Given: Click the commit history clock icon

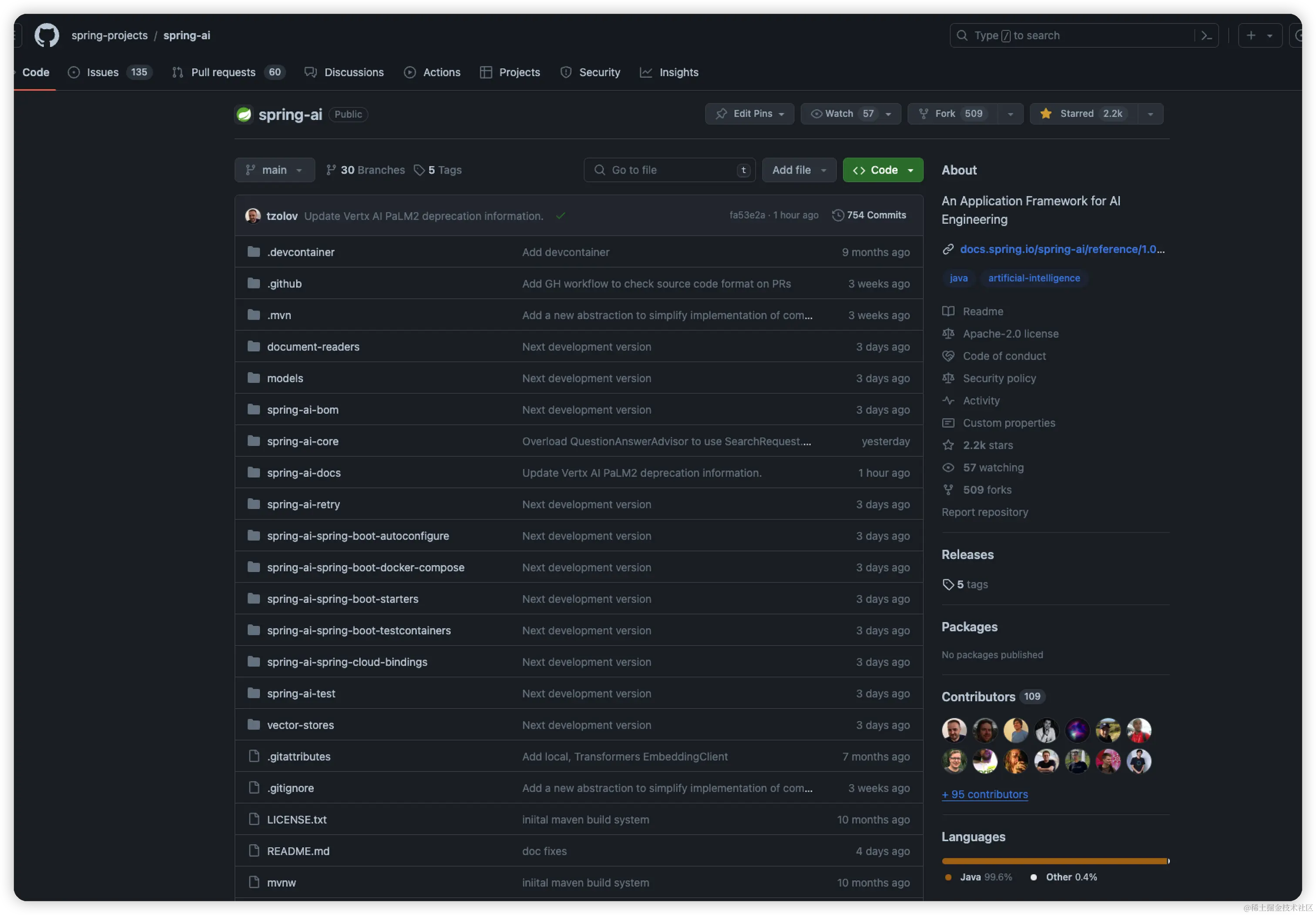Looking at the screenshot, I should pyautogui.click(x=838, y=215).
